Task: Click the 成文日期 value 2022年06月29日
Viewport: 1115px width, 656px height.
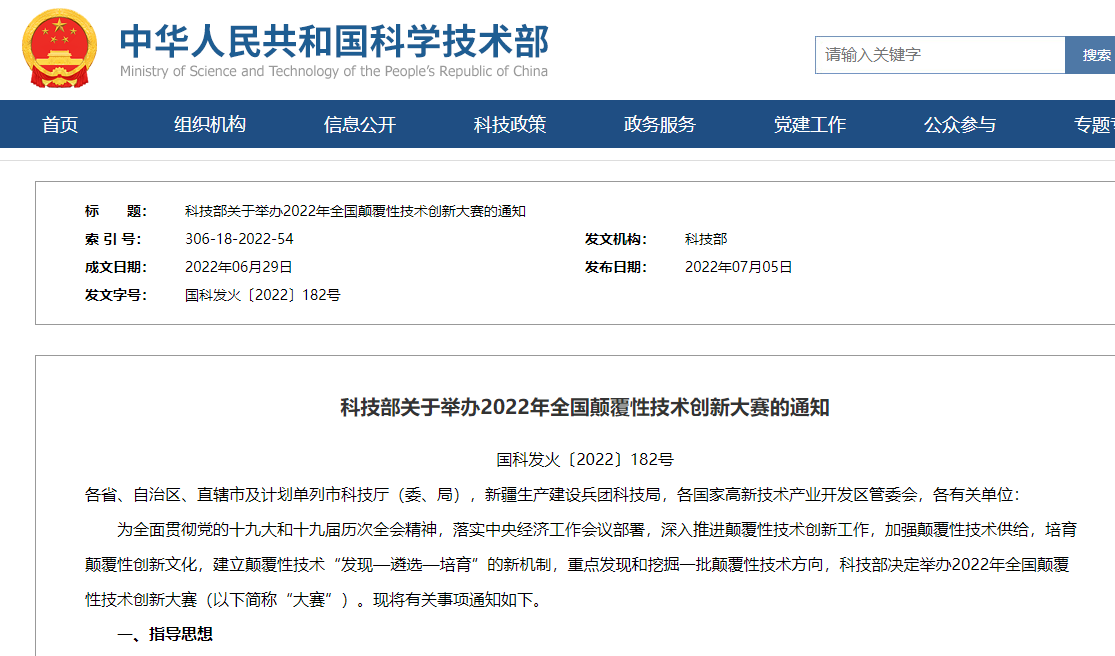Action: click(239, 267)
